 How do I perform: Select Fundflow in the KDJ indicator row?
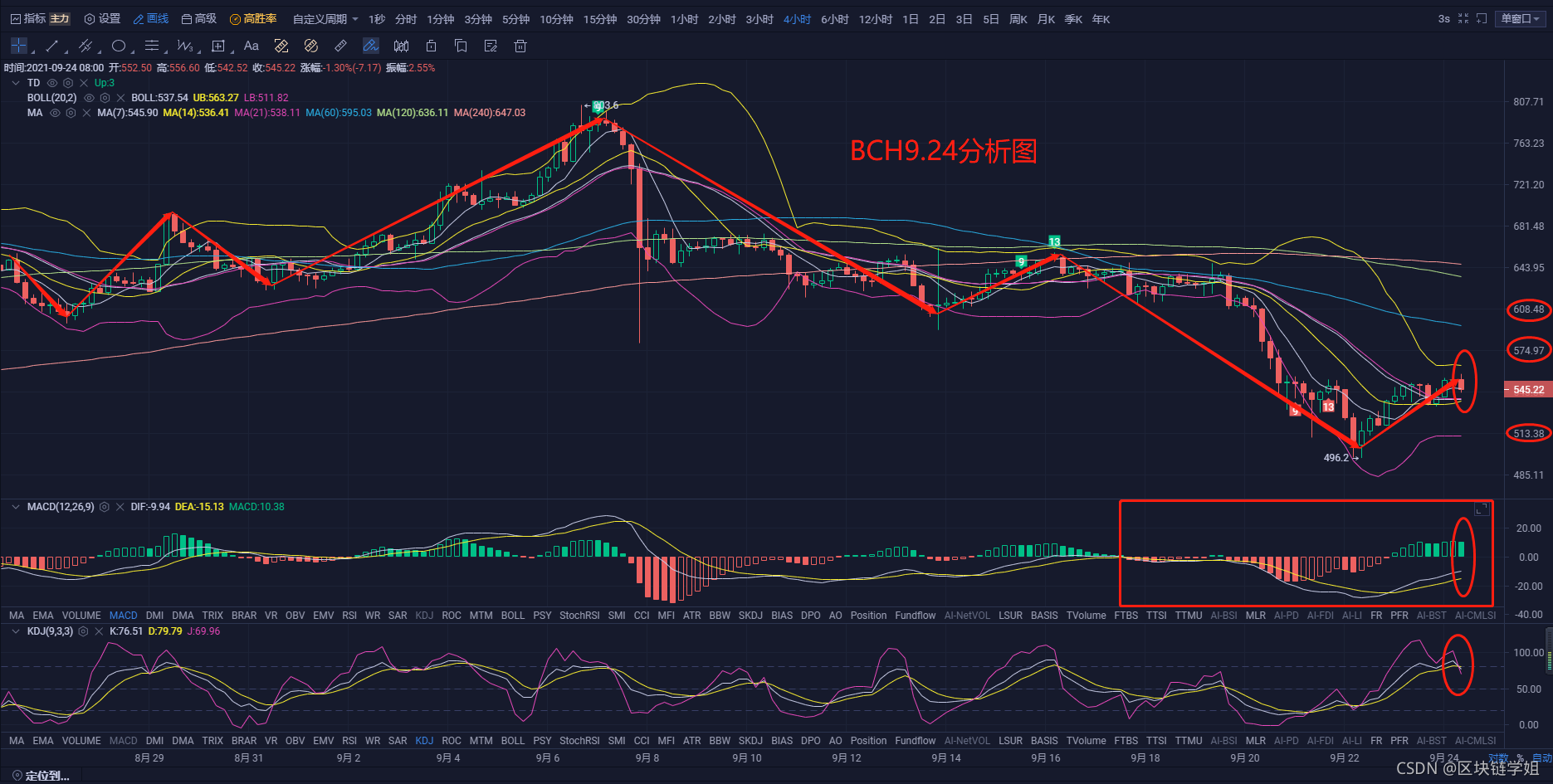(916, 741)
